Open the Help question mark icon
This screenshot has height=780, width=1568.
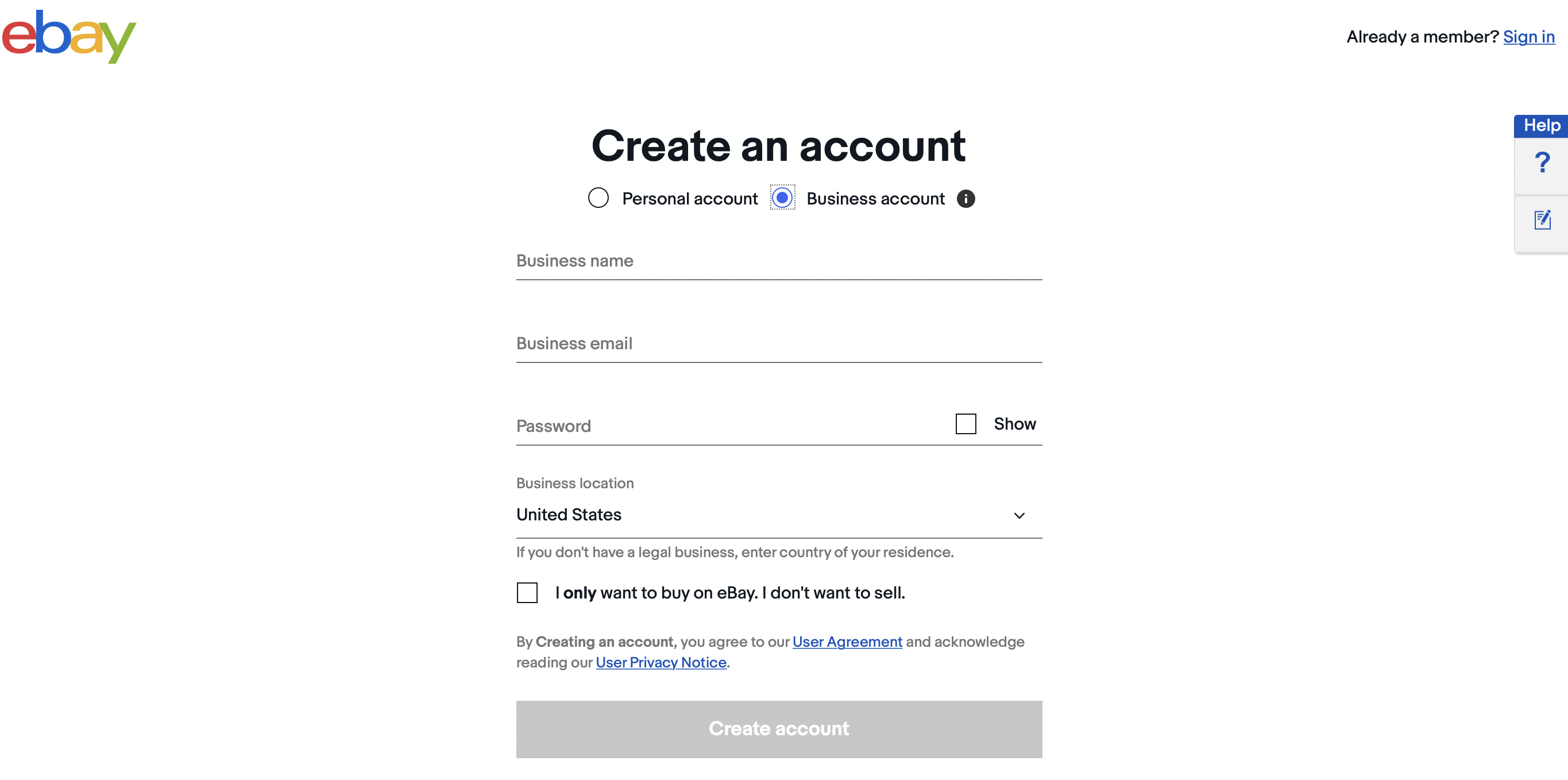[x=1542, y=163]
